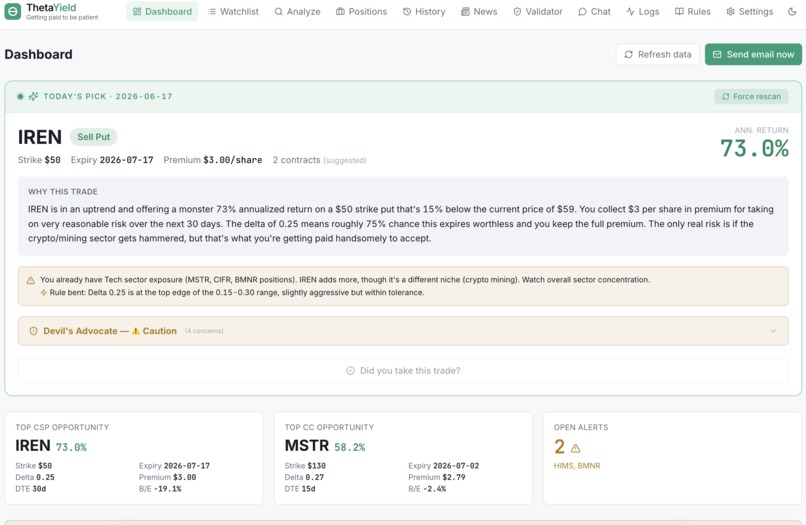Click Premium $2.79 in the MSTR card
This screenshot has width=806, height=525.
[437, 477]
